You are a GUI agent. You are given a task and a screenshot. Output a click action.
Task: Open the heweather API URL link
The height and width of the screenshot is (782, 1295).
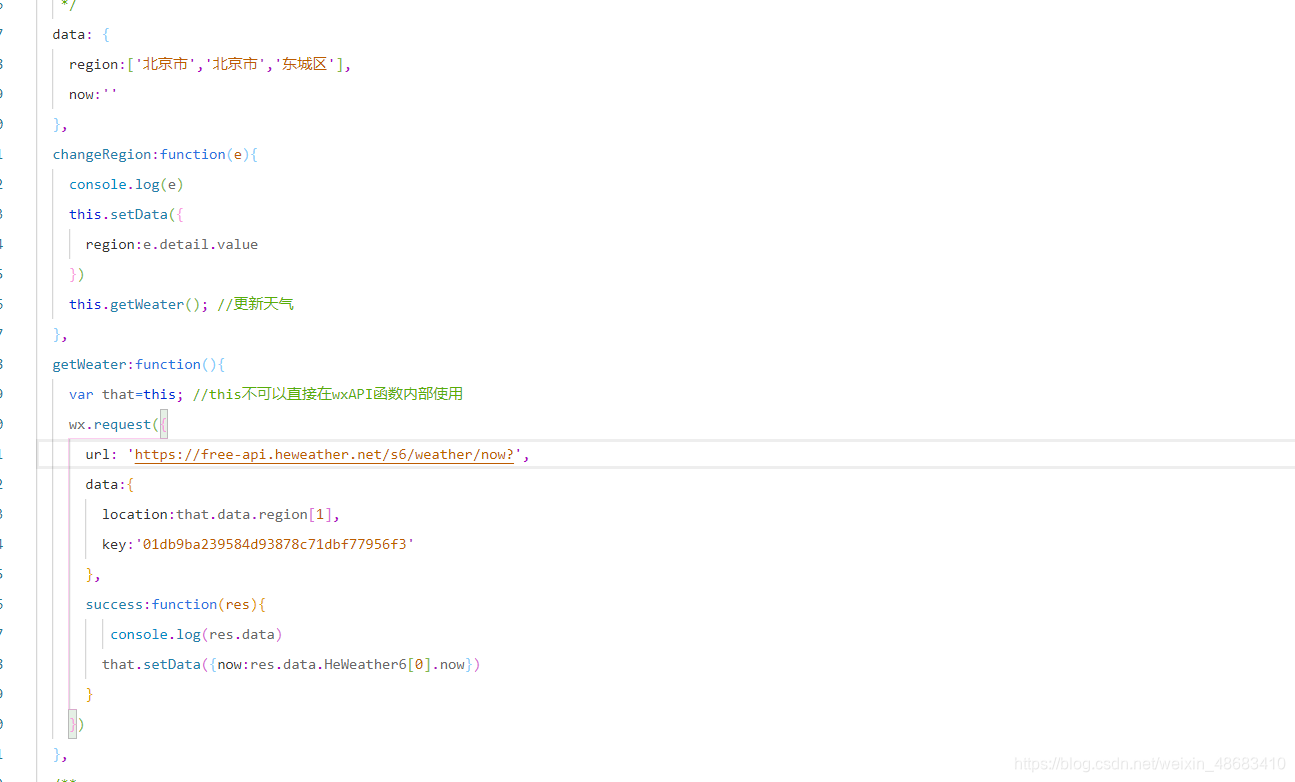tap(324, 454)
